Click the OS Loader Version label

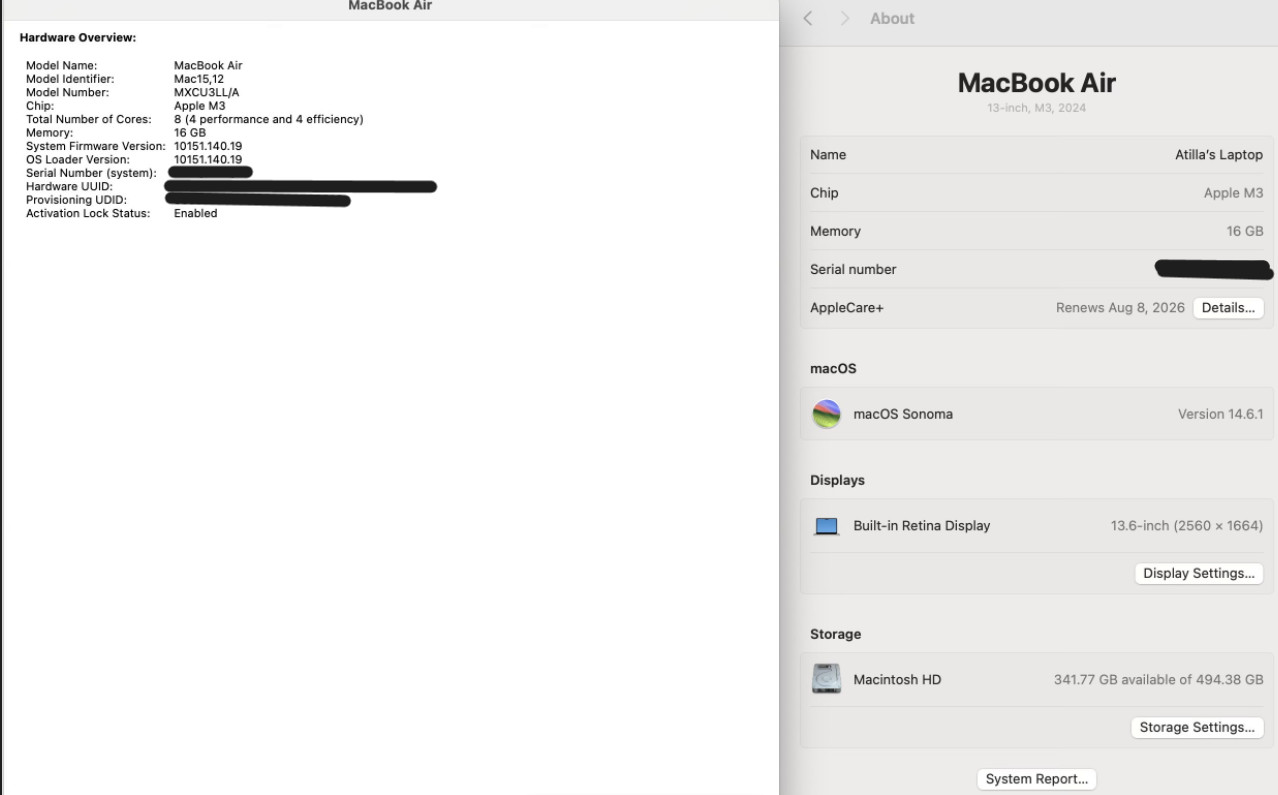click(78, 159)
